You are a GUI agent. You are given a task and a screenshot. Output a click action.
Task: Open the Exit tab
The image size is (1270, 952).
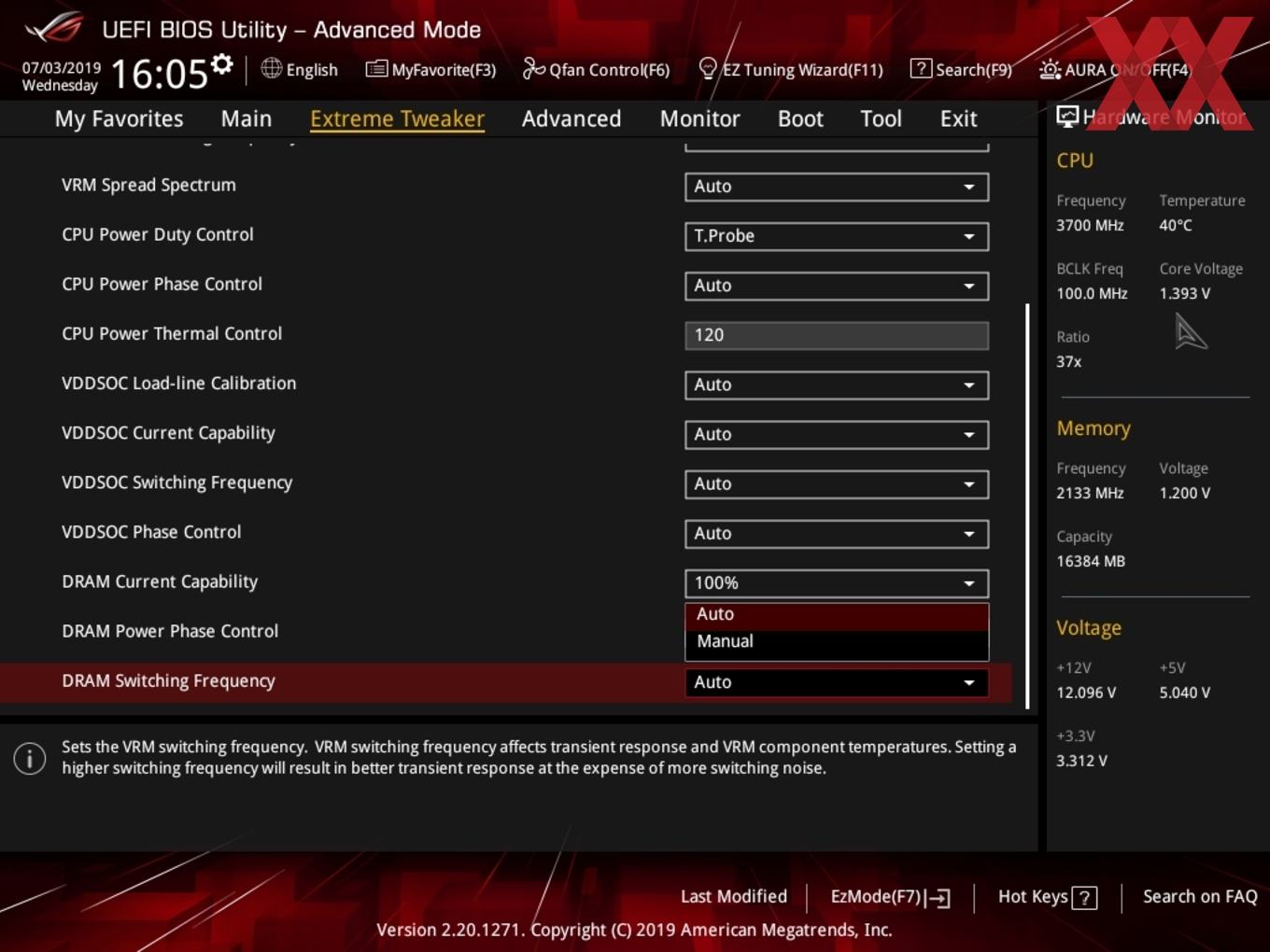958,119
